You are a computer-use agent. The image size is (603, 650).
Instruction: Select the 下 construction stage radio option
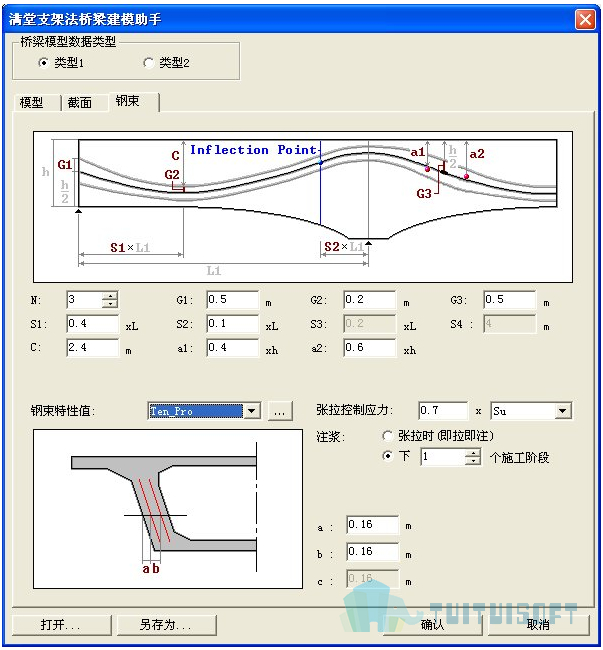(387, 456)
